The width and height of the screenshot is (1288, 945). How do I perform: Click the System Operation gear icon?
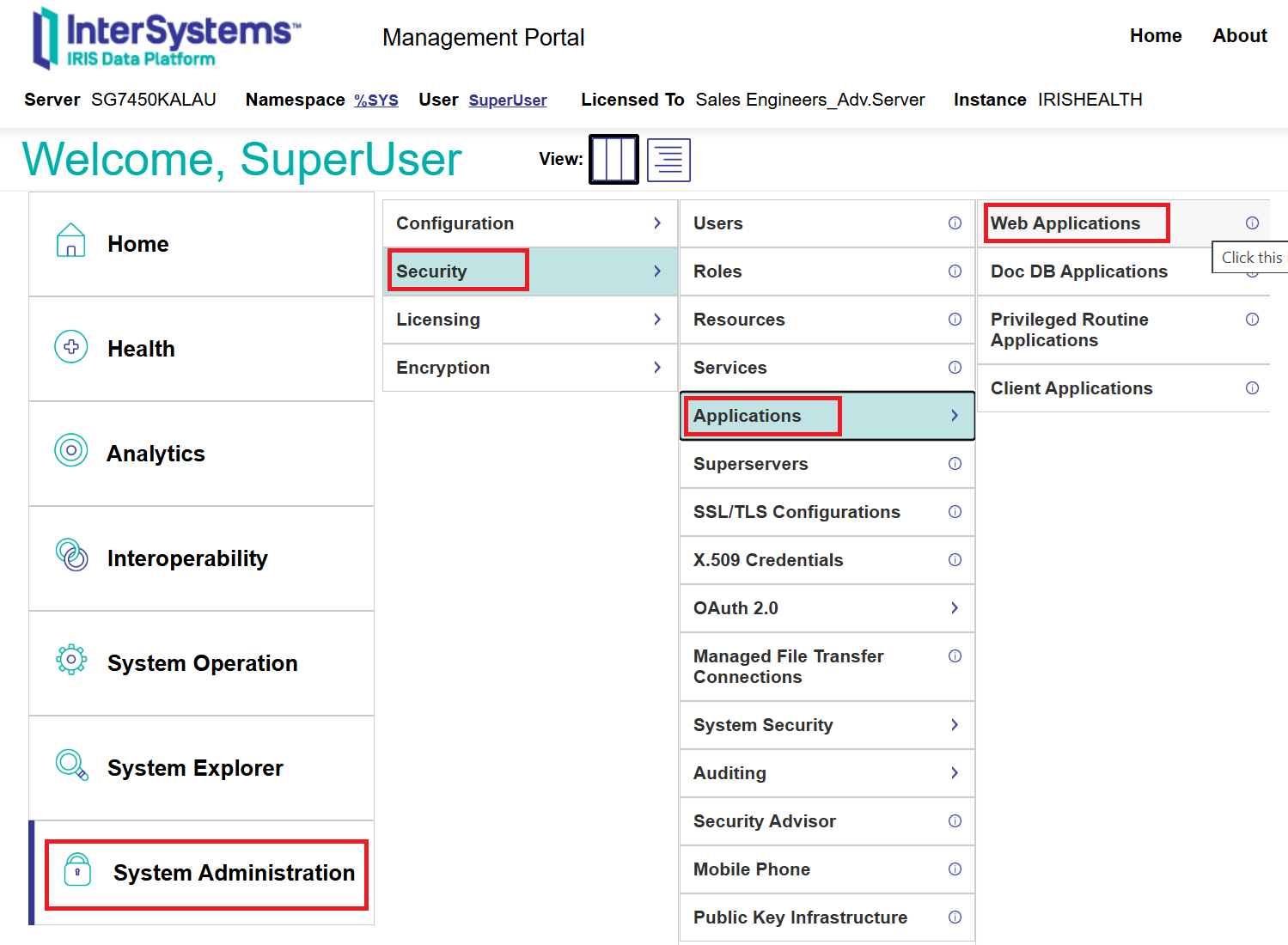pyautogui.click(x=71, y=660)
